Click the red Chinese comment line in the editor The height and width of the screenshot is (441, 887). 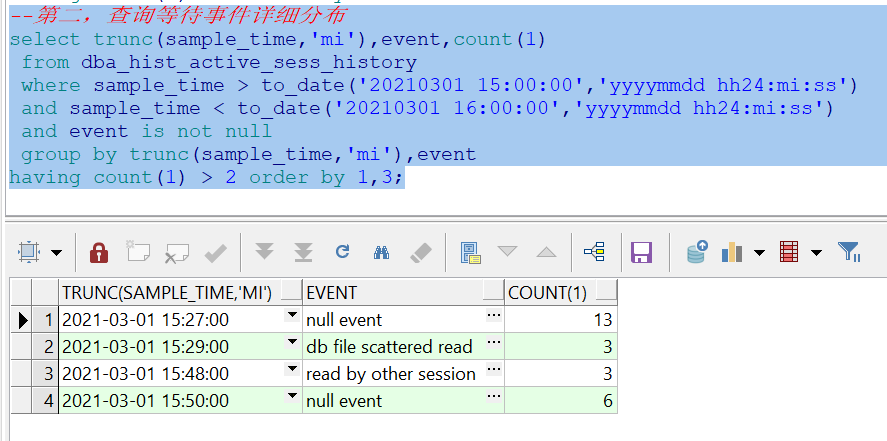click(178, 16)
